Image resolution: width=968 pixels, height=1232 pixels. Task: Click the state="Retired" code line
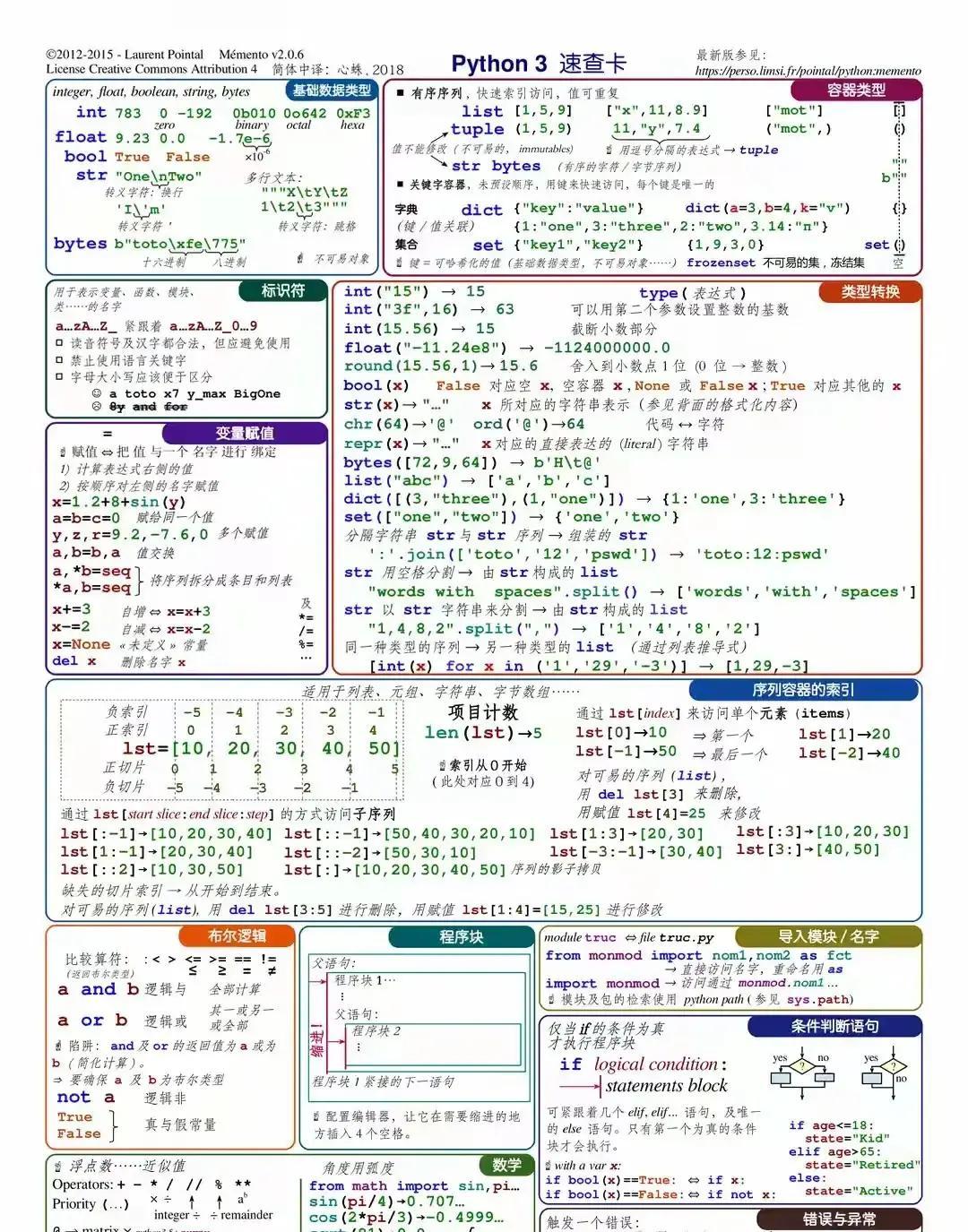[x=862, y=1165]
